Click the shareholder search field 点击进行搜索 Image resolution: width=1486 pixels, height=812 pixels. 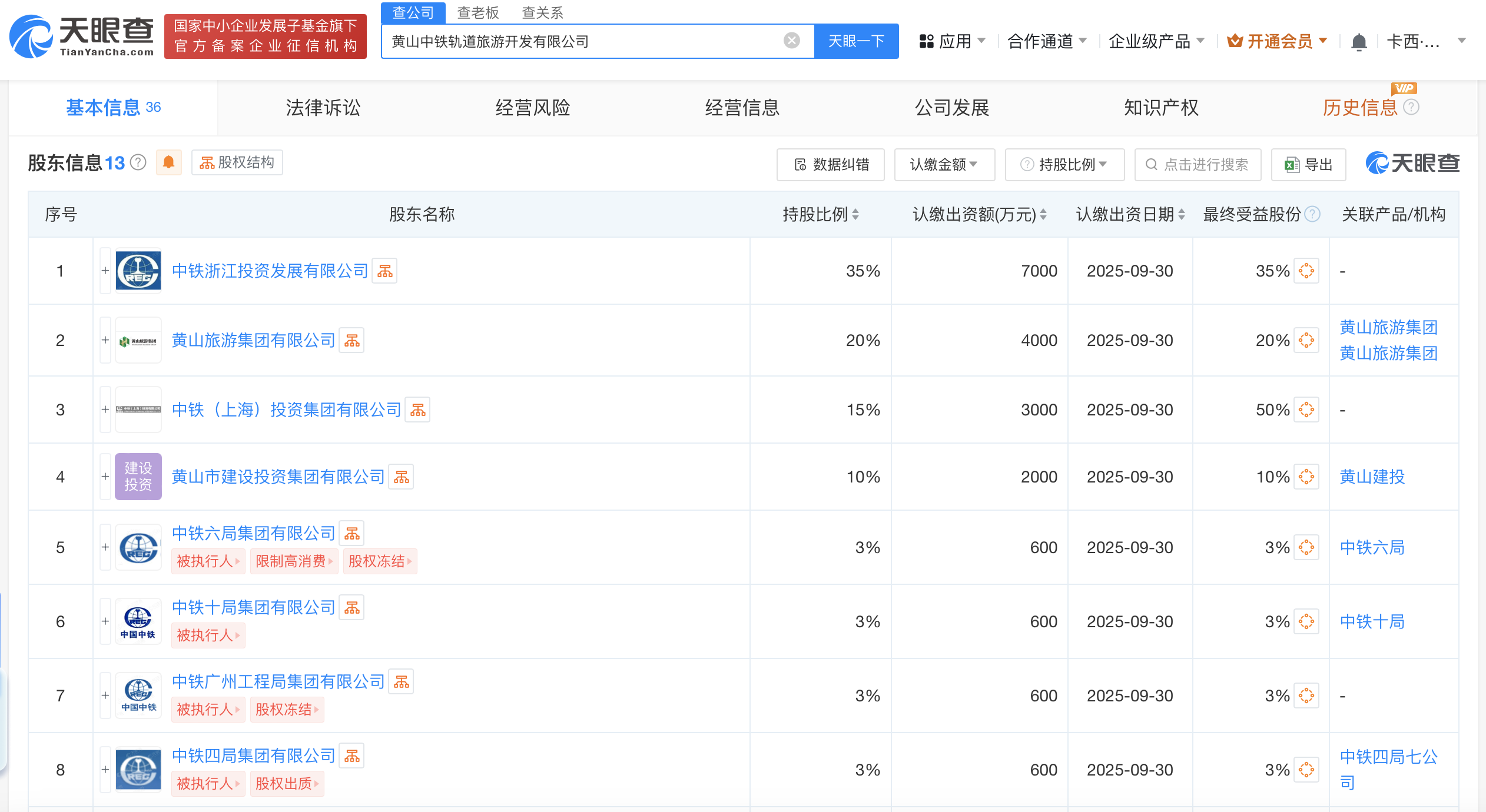point(1198,165)
